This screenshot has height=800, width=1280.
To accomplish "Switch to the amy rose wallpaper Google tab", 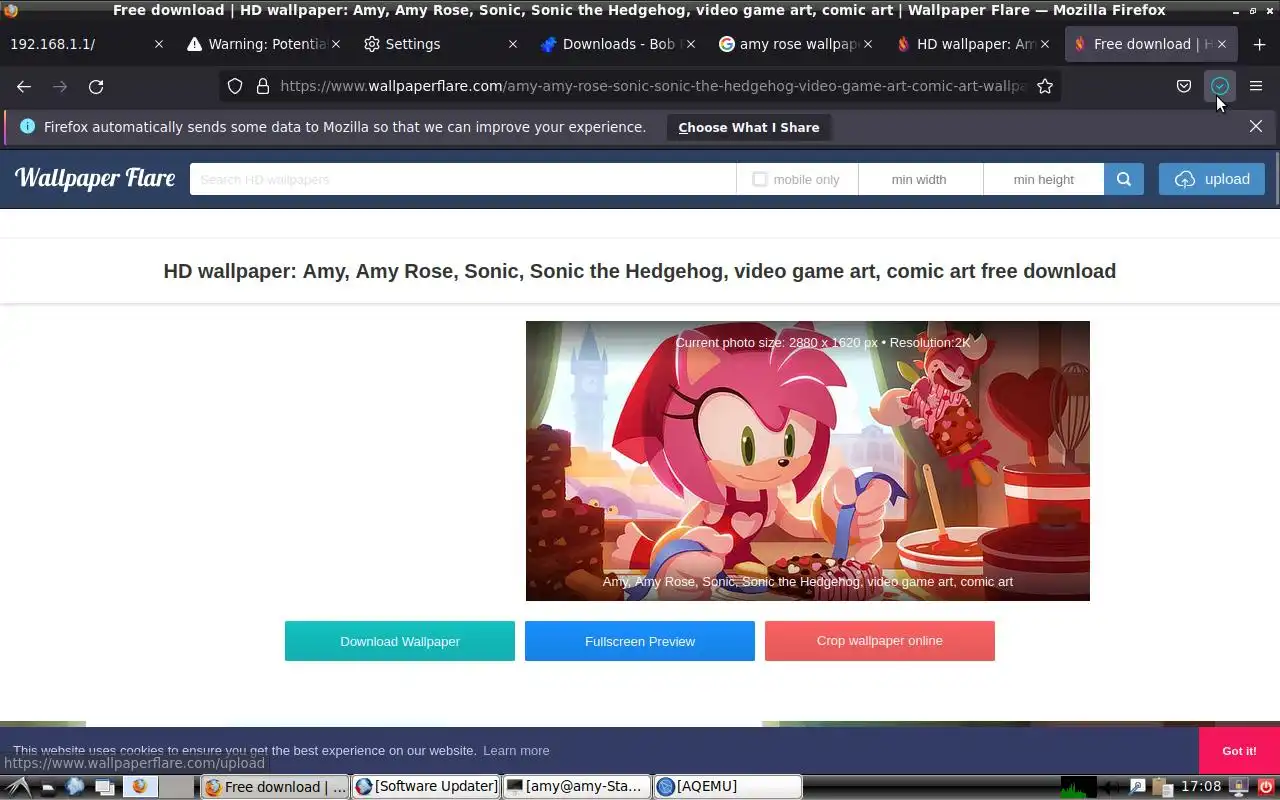I will 795,44.
